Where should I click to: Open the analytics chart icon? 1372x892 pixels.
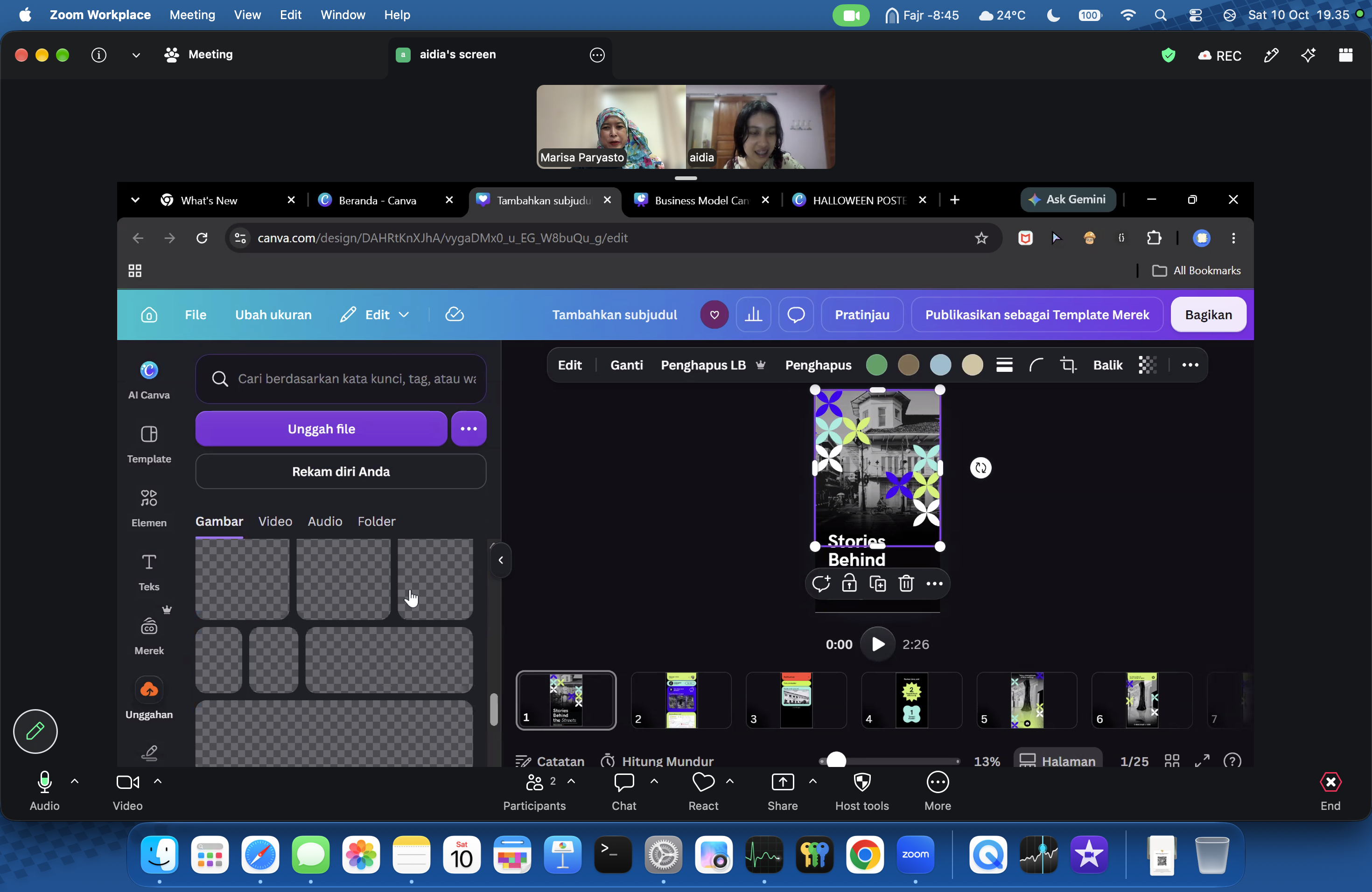(753, 314)
